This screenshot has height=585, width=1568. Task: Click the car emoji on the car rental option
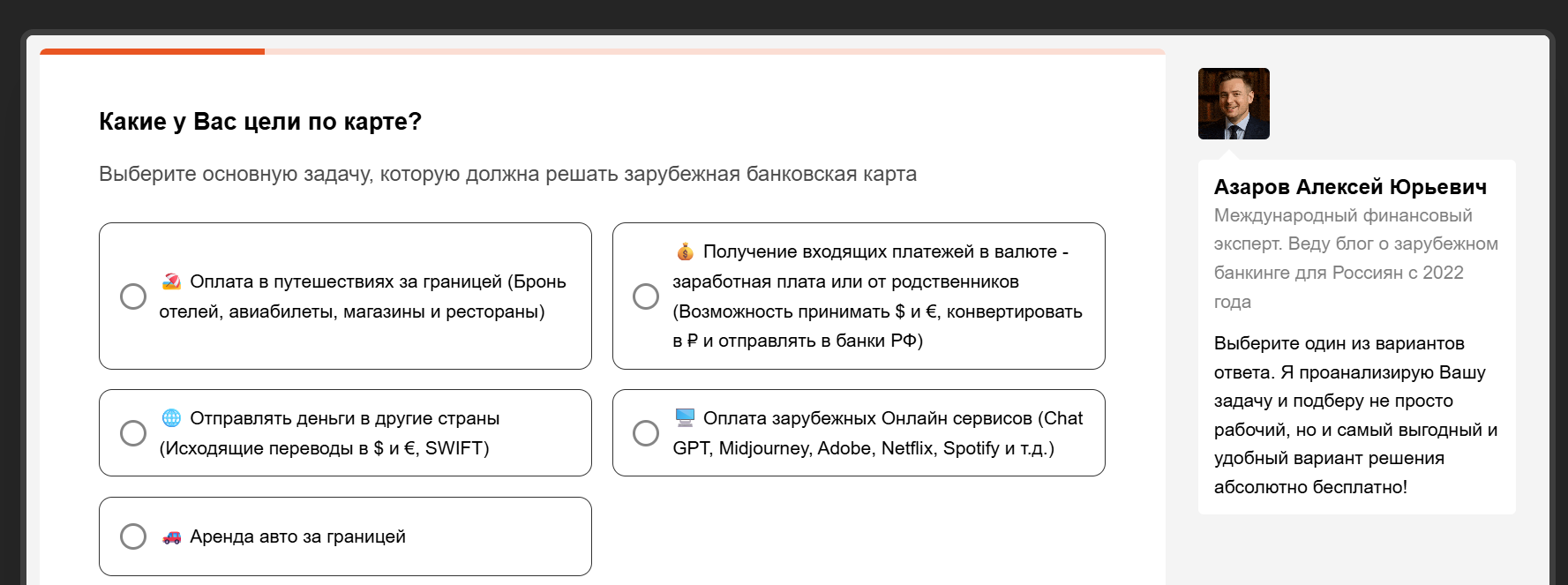[x=173, y=536]
